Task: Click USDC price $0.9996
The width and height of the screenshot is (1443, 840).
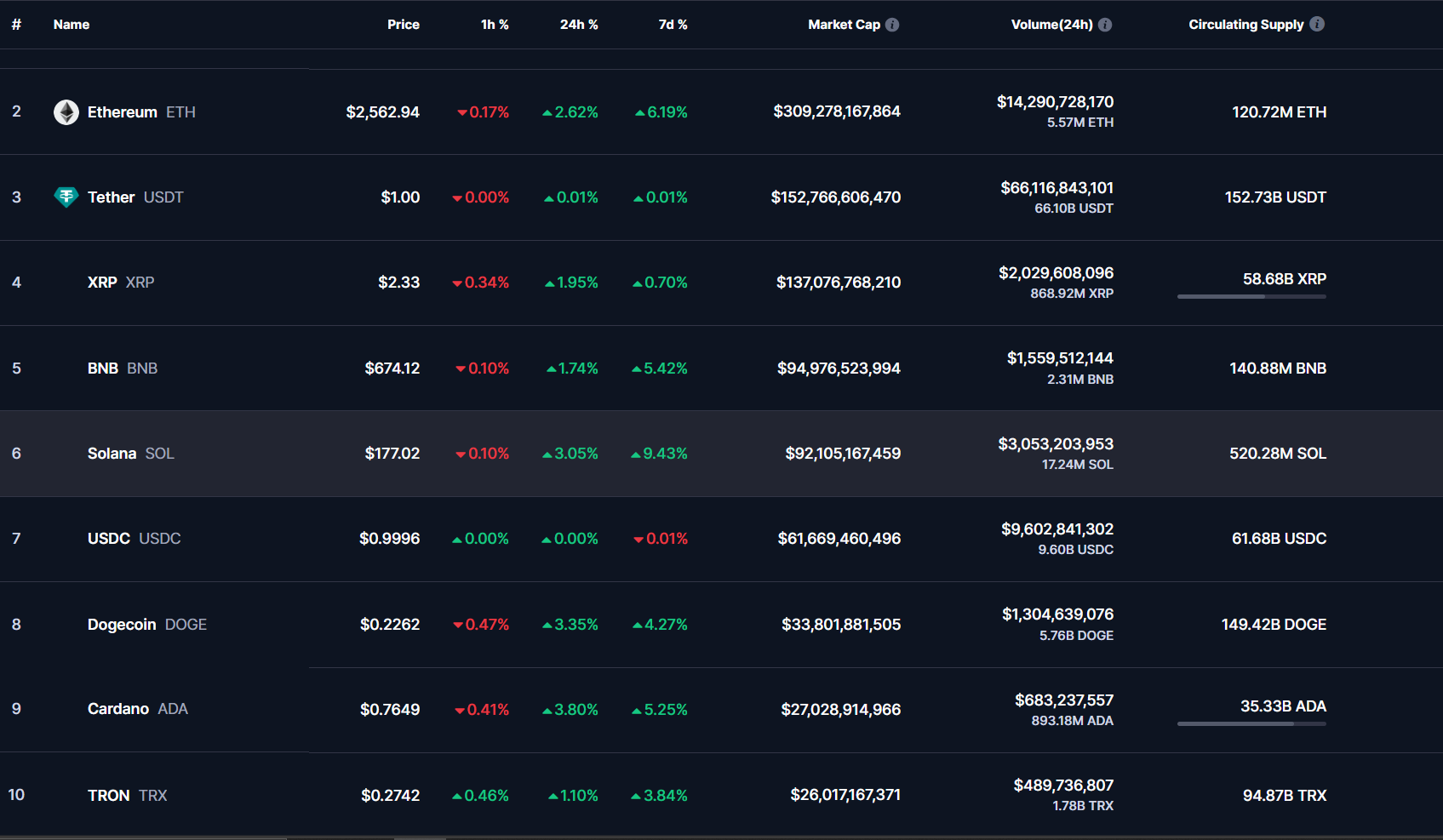Action: (x=390, y=539)
